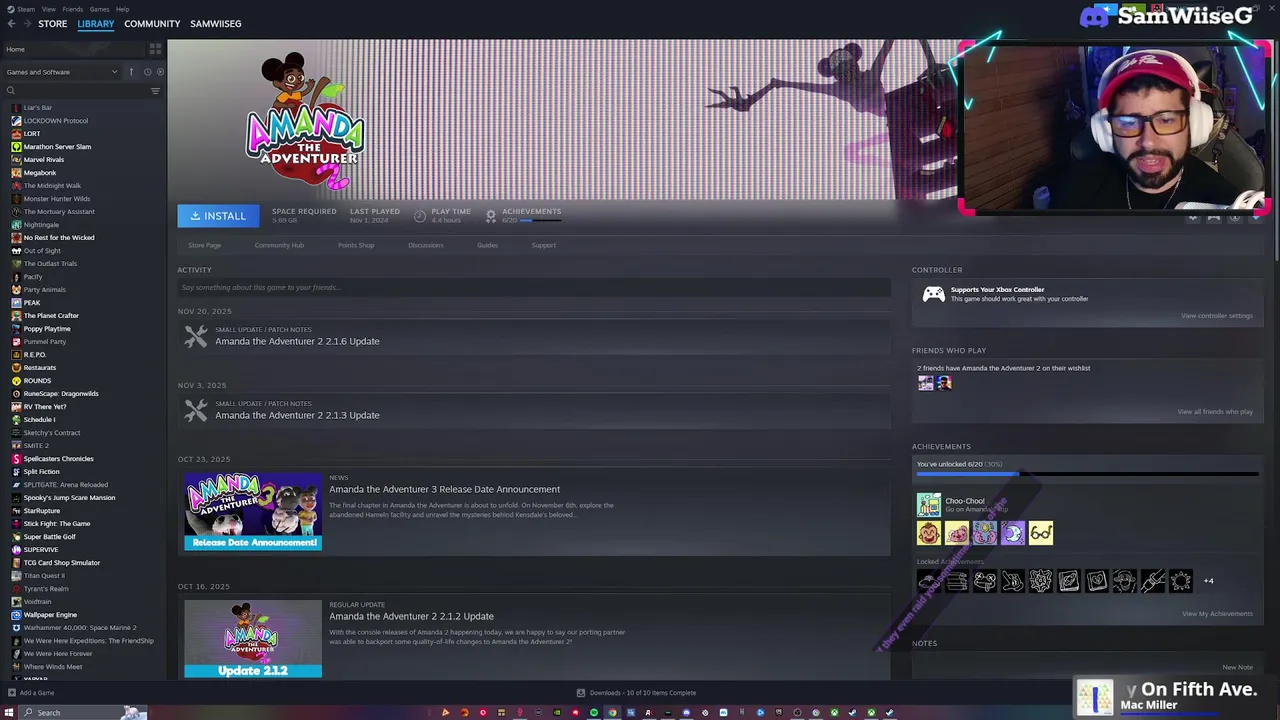1280x720 pixels.
Task: Create a New Note
Action: 1237,667
